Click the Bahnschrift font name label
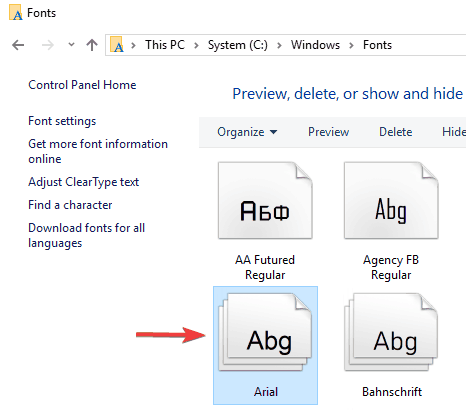 [392, 392]
